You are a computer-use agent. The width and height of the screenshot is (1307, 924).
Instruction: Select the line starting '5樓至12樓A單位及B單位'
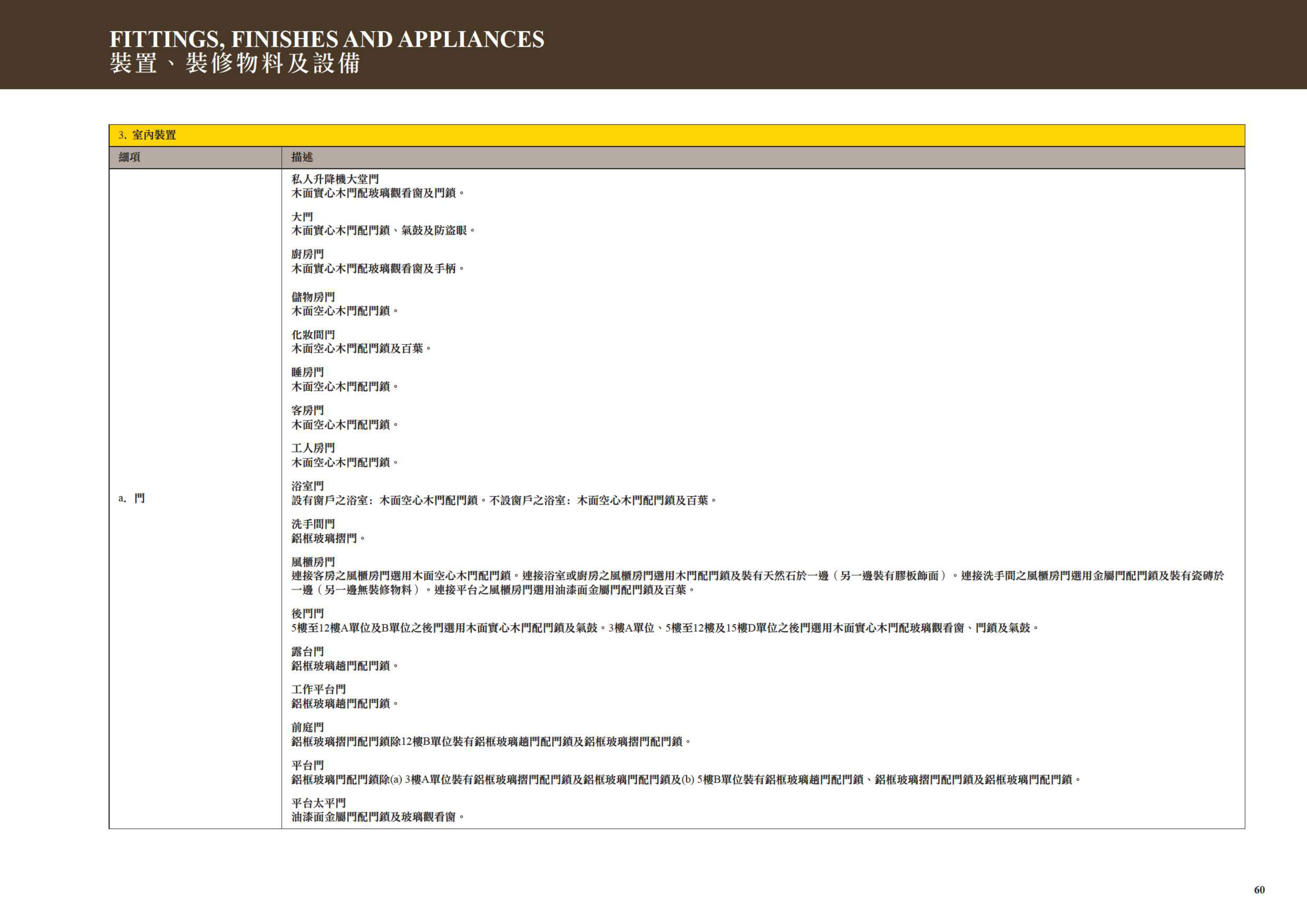pyautogui.click(x=666, y=628)
